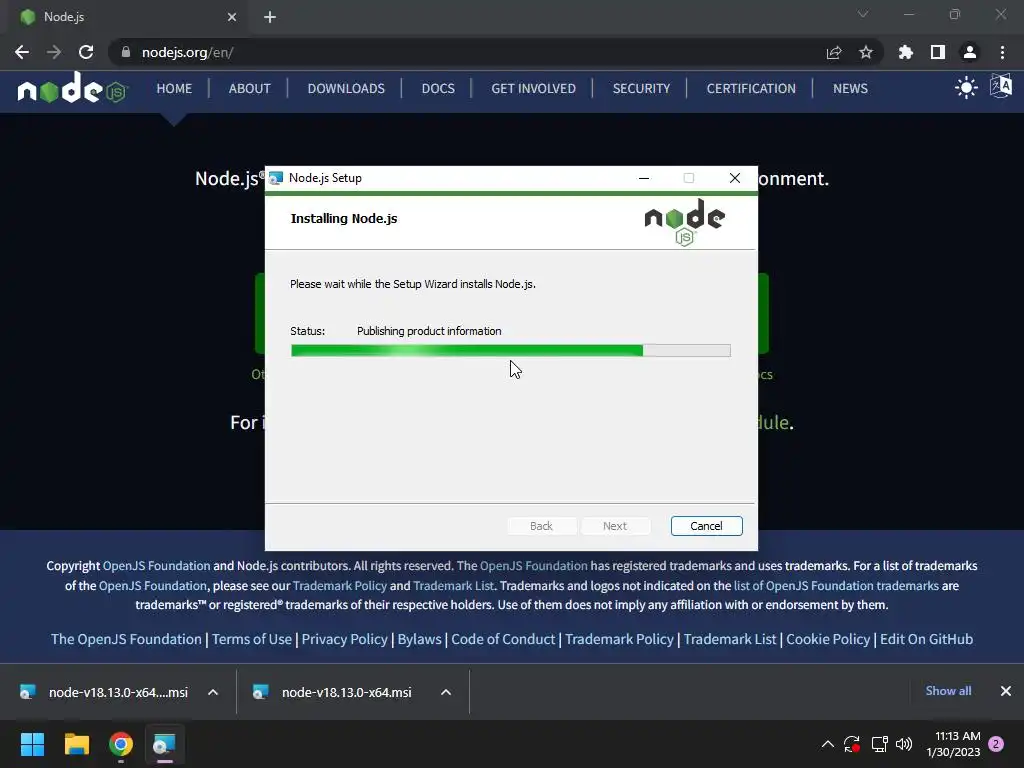1024x768 pixels.
Task: Open the first OpenJS Foundation copyright link
Action: pyautogui.click(x=156, y=566)
